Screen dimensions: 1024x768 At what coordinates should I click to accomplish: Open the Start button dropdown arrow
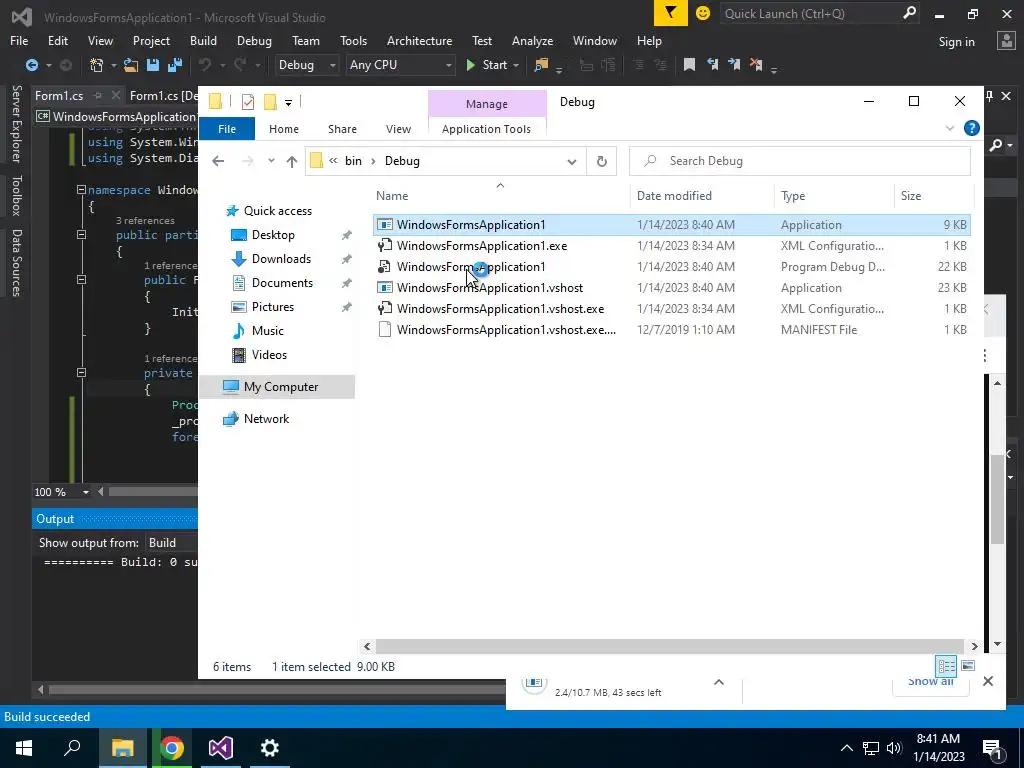[x=516, y=65]
